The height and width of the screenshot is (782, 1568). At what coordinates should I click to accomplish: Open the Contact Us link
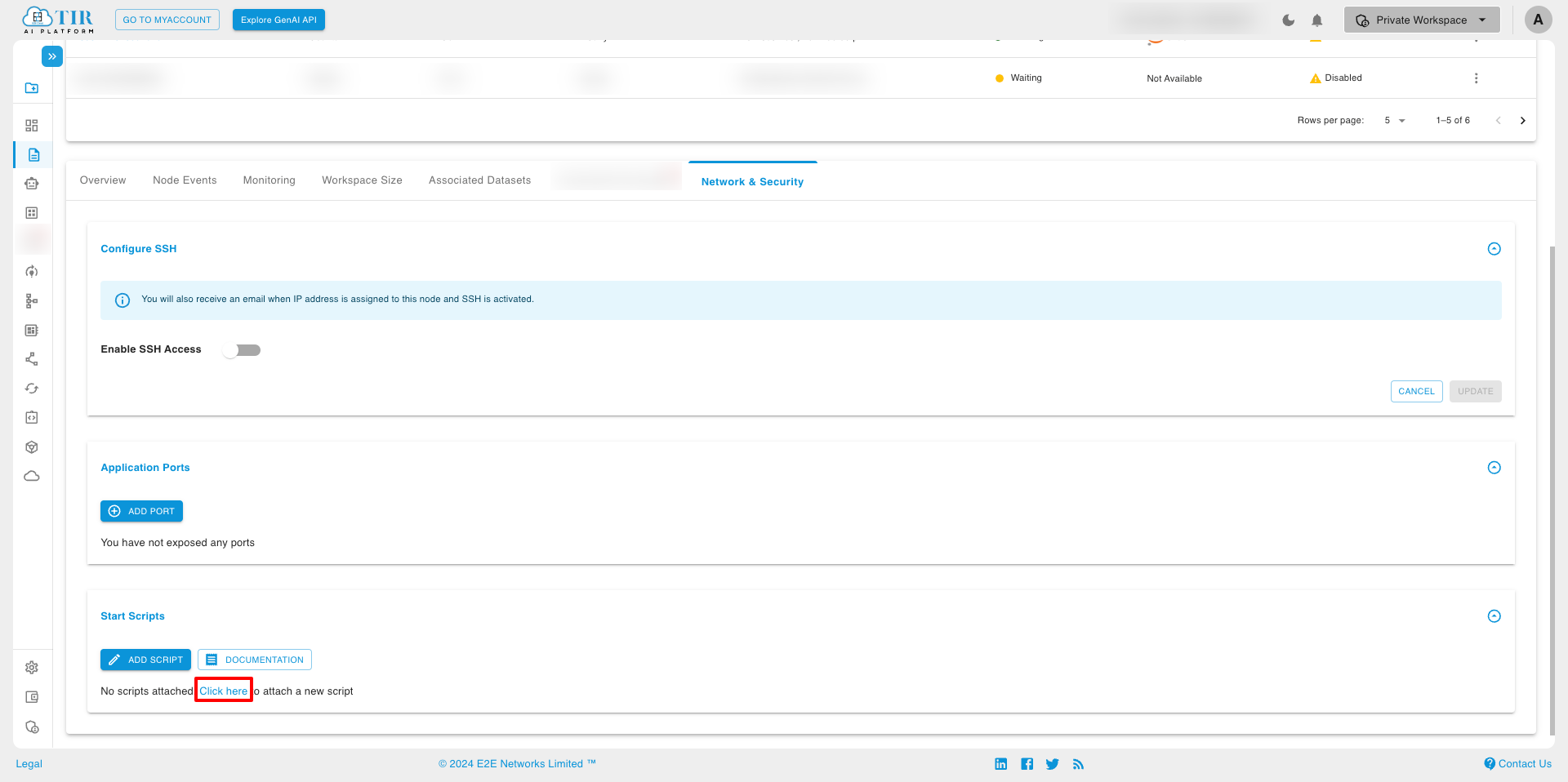pos(1518,764)
